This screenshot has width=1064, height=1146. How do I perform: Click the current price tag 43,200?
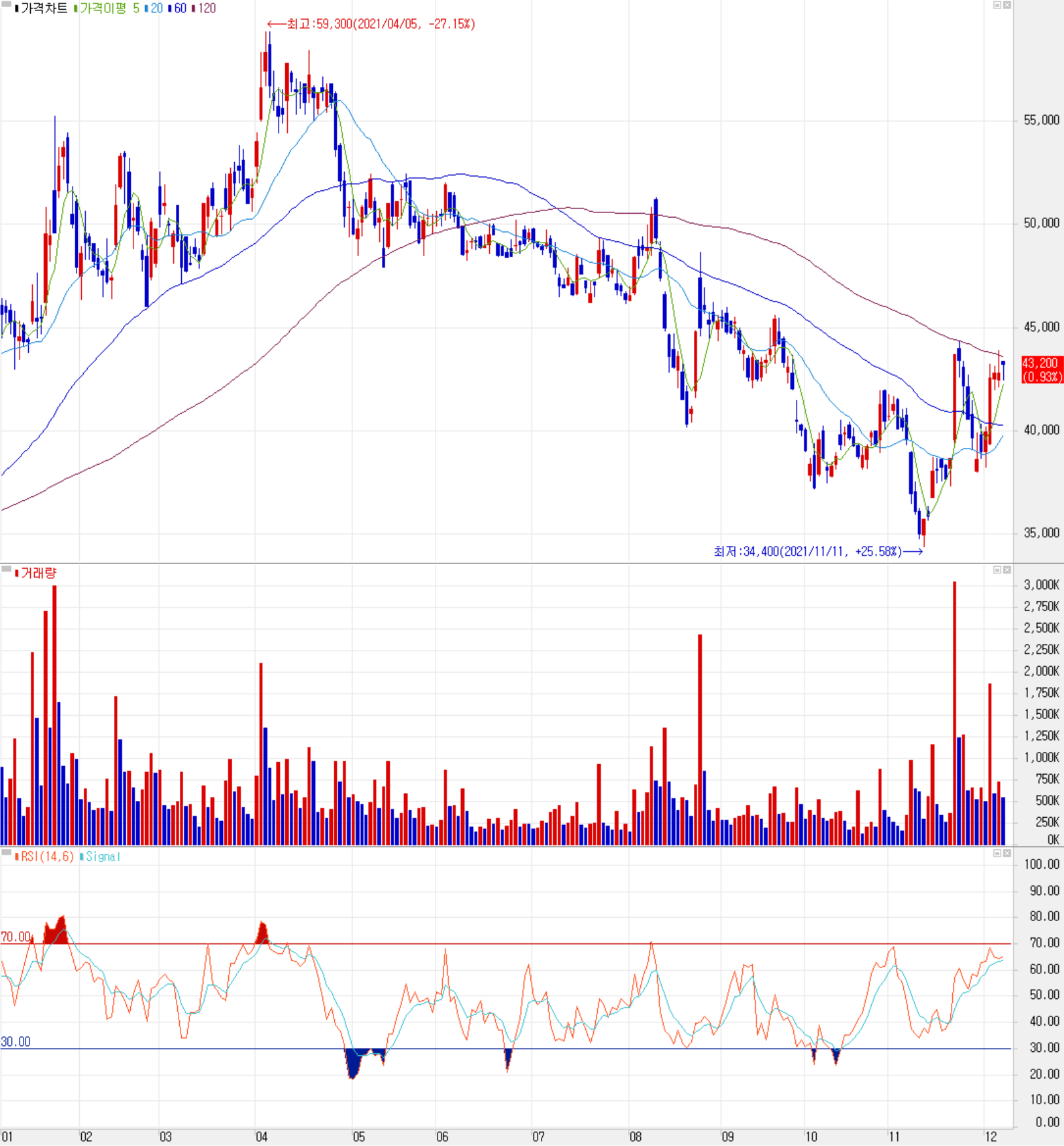(1042, 369)
